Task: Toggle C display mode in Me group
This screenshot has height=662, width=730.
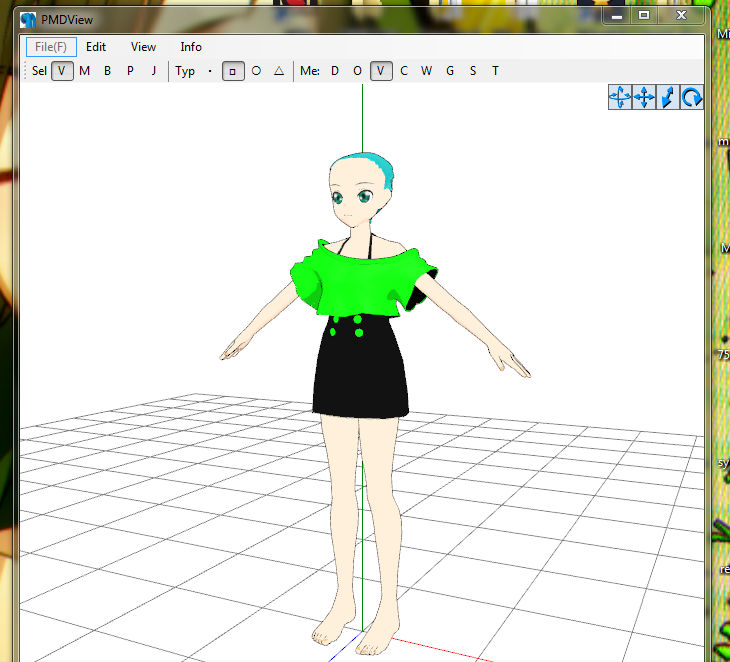Action: pos(404,71)
